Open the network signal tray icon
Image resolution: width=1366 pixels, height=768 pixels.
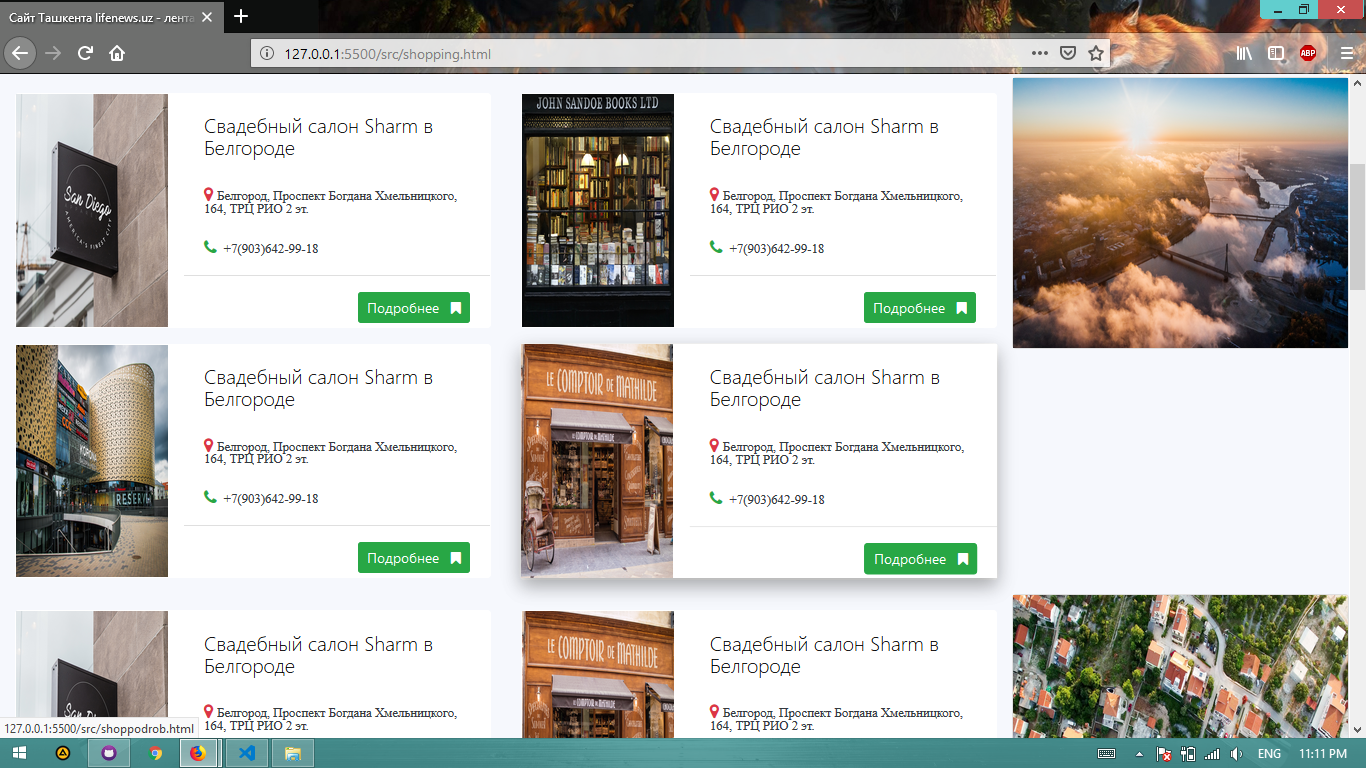coord(1212,753)
